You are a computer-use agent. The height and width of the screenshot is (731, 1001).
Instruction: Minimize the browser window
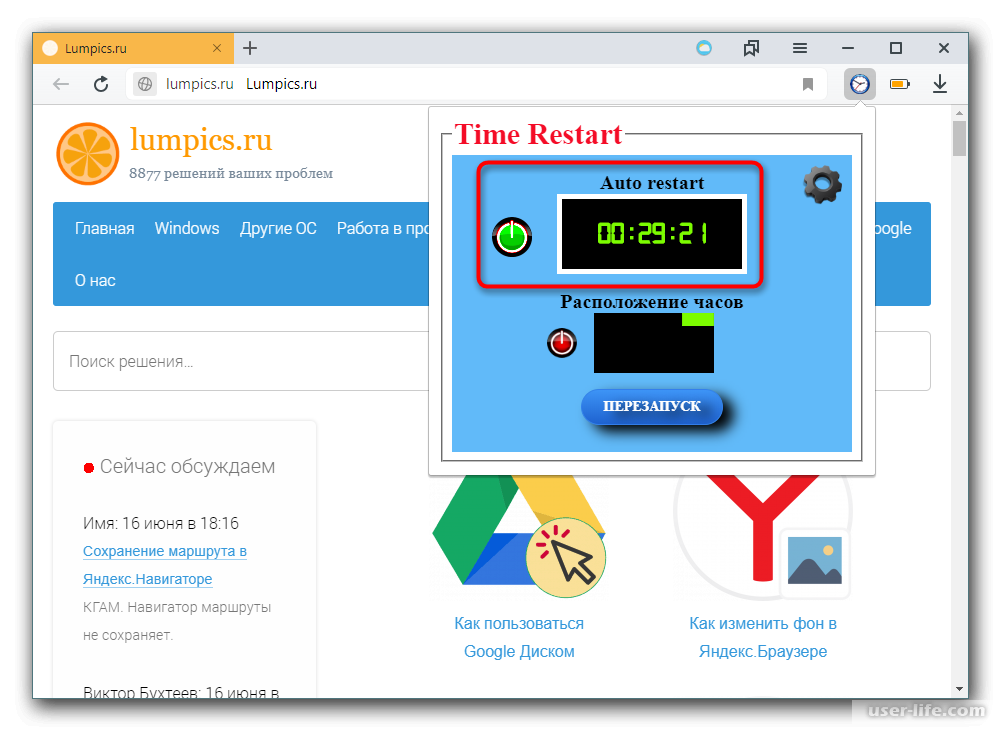click(848, 48)
